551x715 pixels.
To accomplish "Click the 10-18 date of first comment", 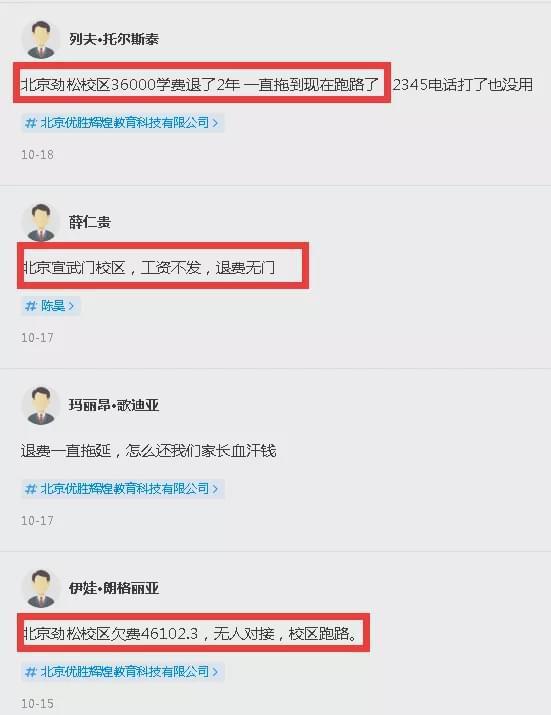I will coord(37,155).
